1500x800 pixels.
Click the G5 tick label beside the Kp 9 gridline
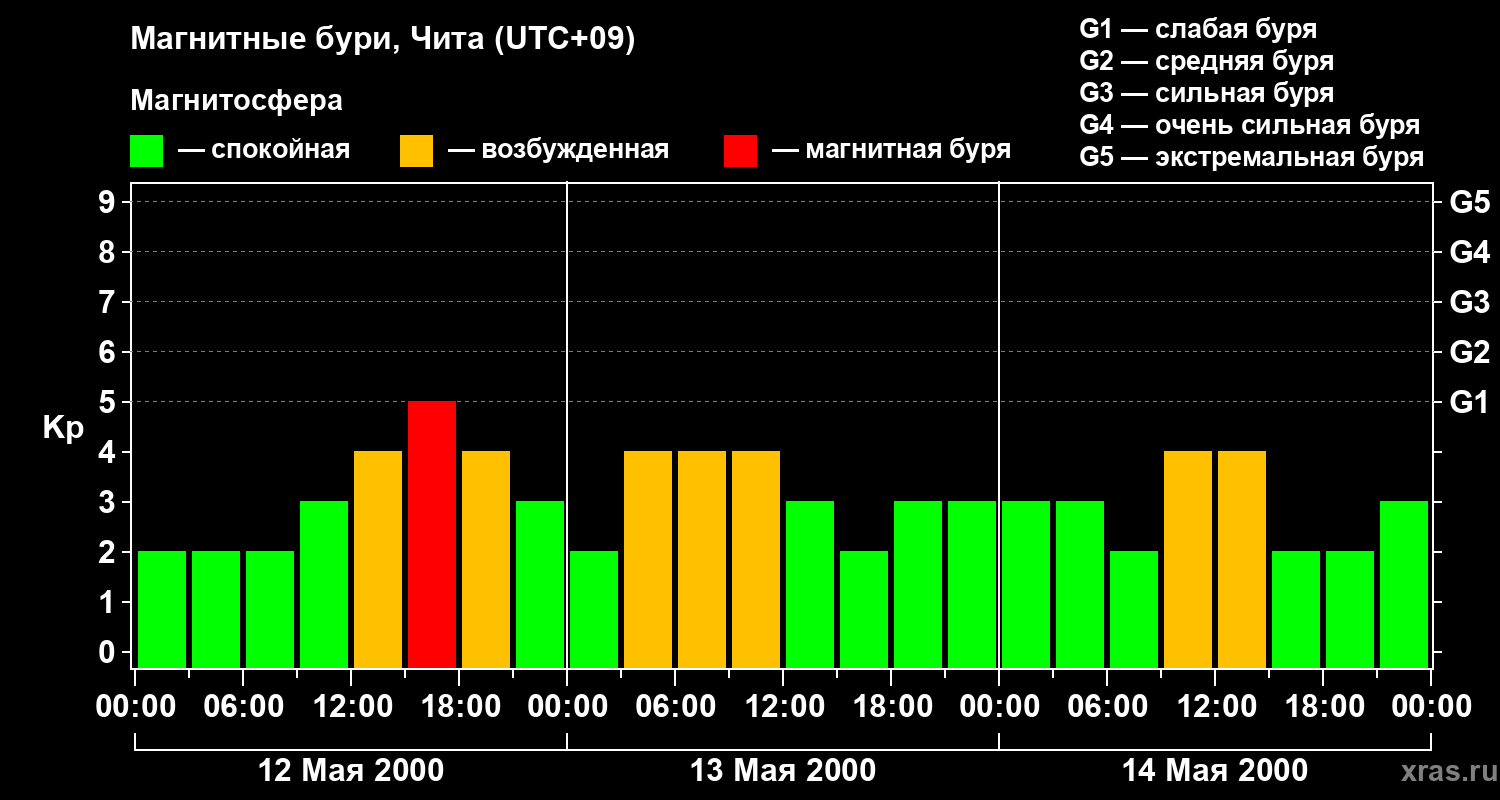(1469, 202)
